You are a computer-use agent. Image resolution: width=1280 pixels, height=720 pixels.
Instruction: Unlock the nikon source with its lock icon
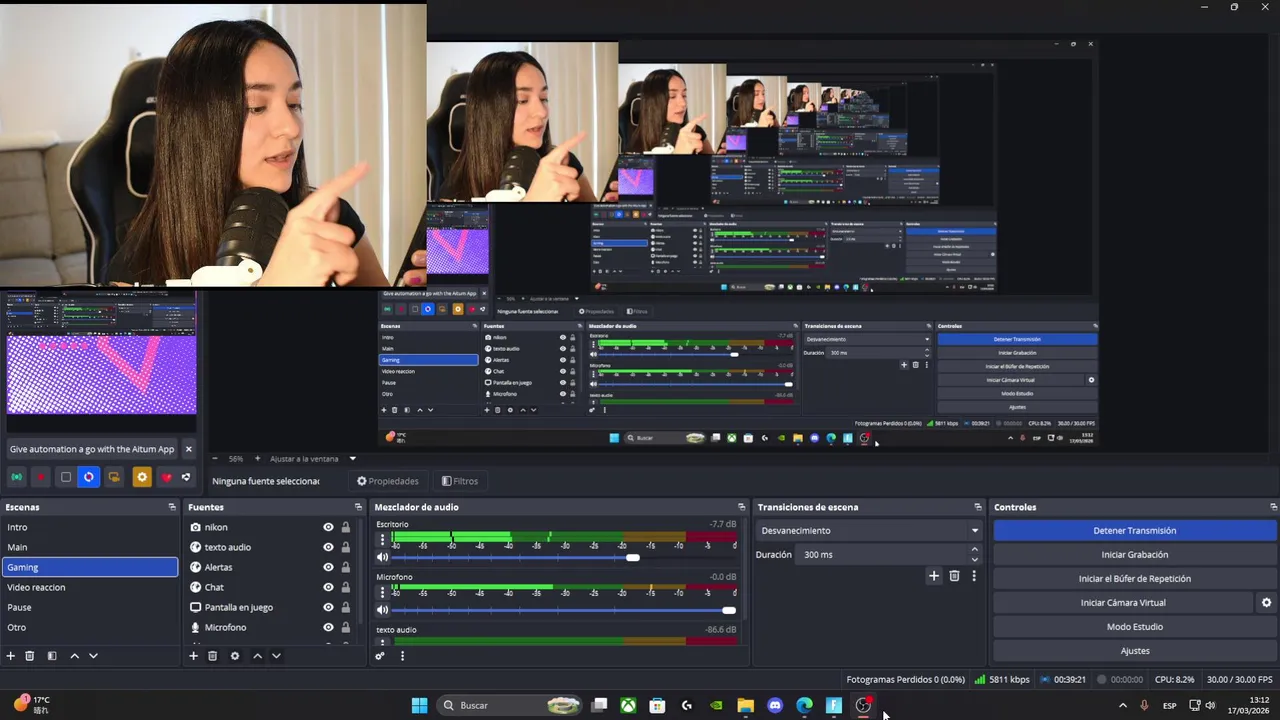point(346,527)
